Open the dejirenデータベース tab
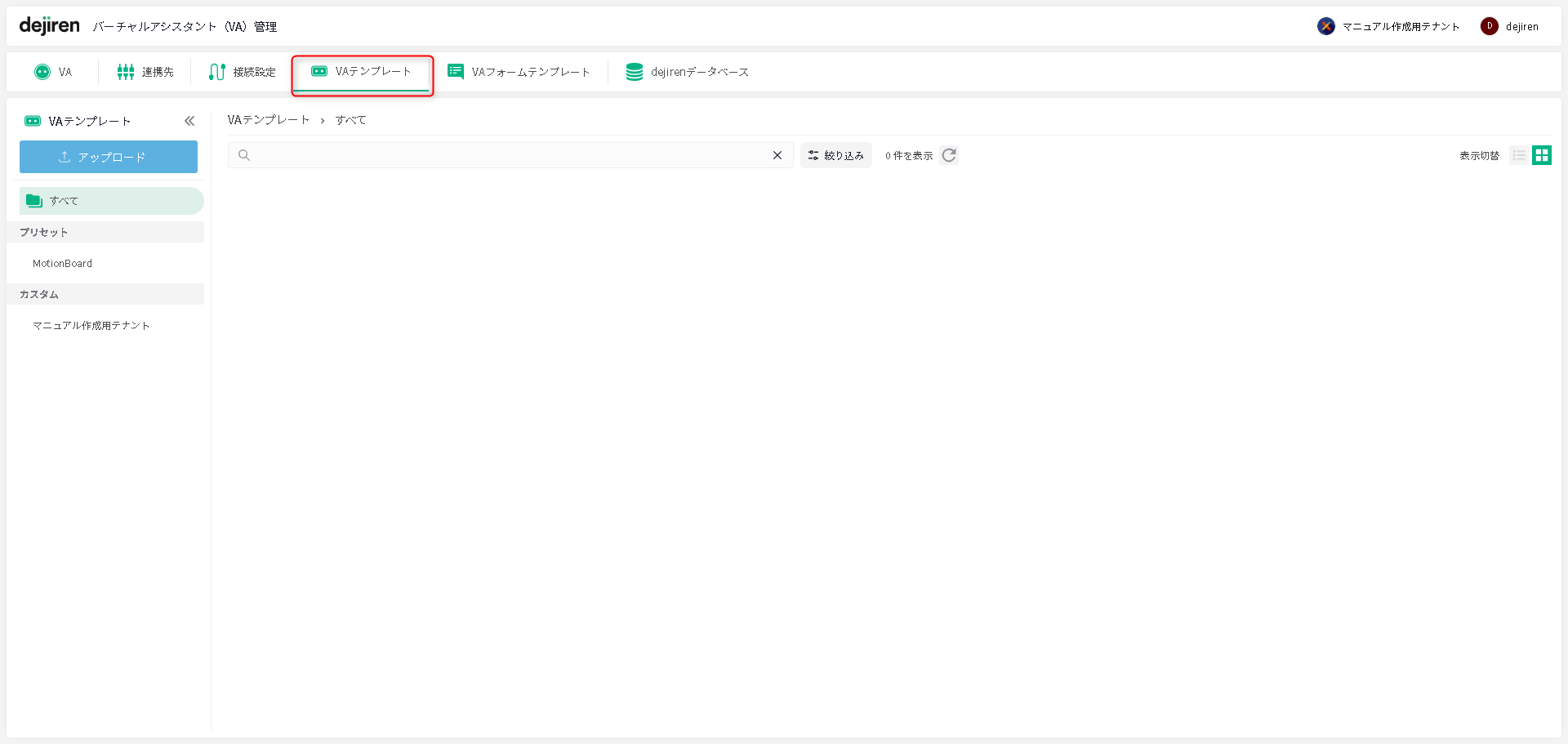Screen dimensions: 1568x744 pos(688,72)
